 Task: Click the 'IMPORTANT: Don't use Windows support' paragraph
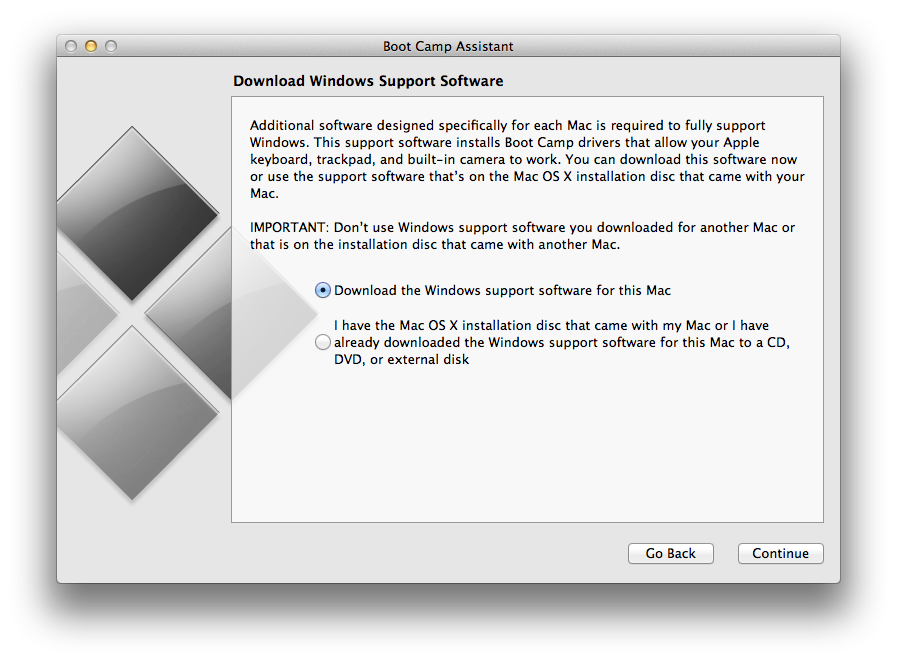click(522, 236)
